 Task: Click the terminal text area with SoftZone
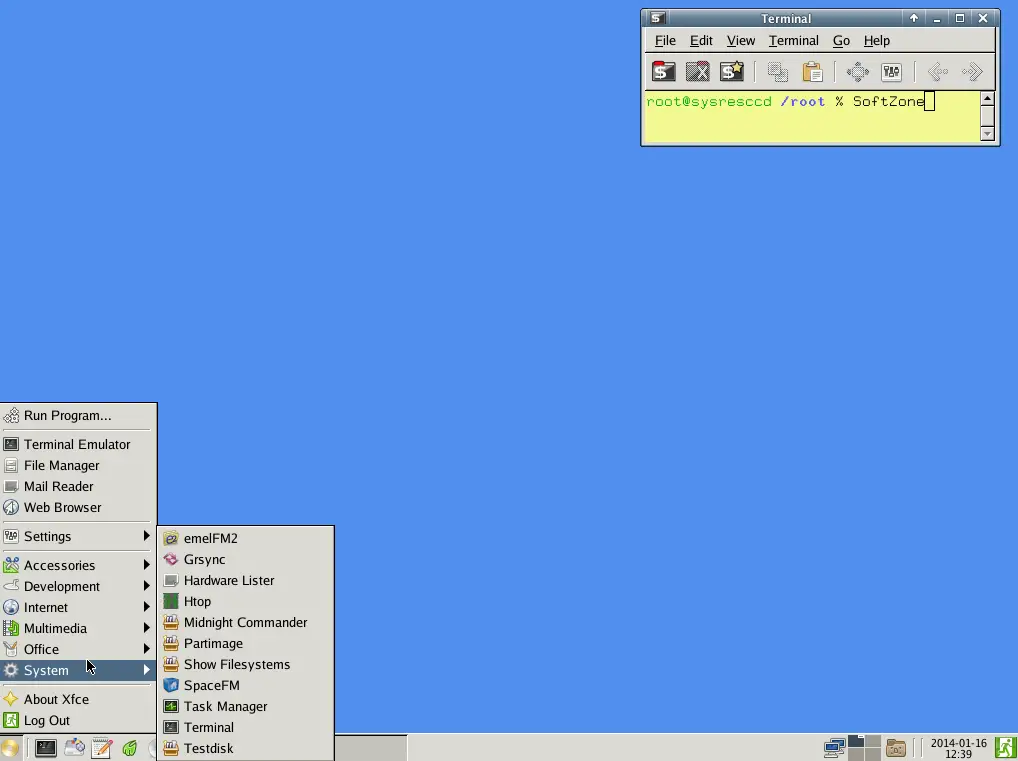pos(812,116)
